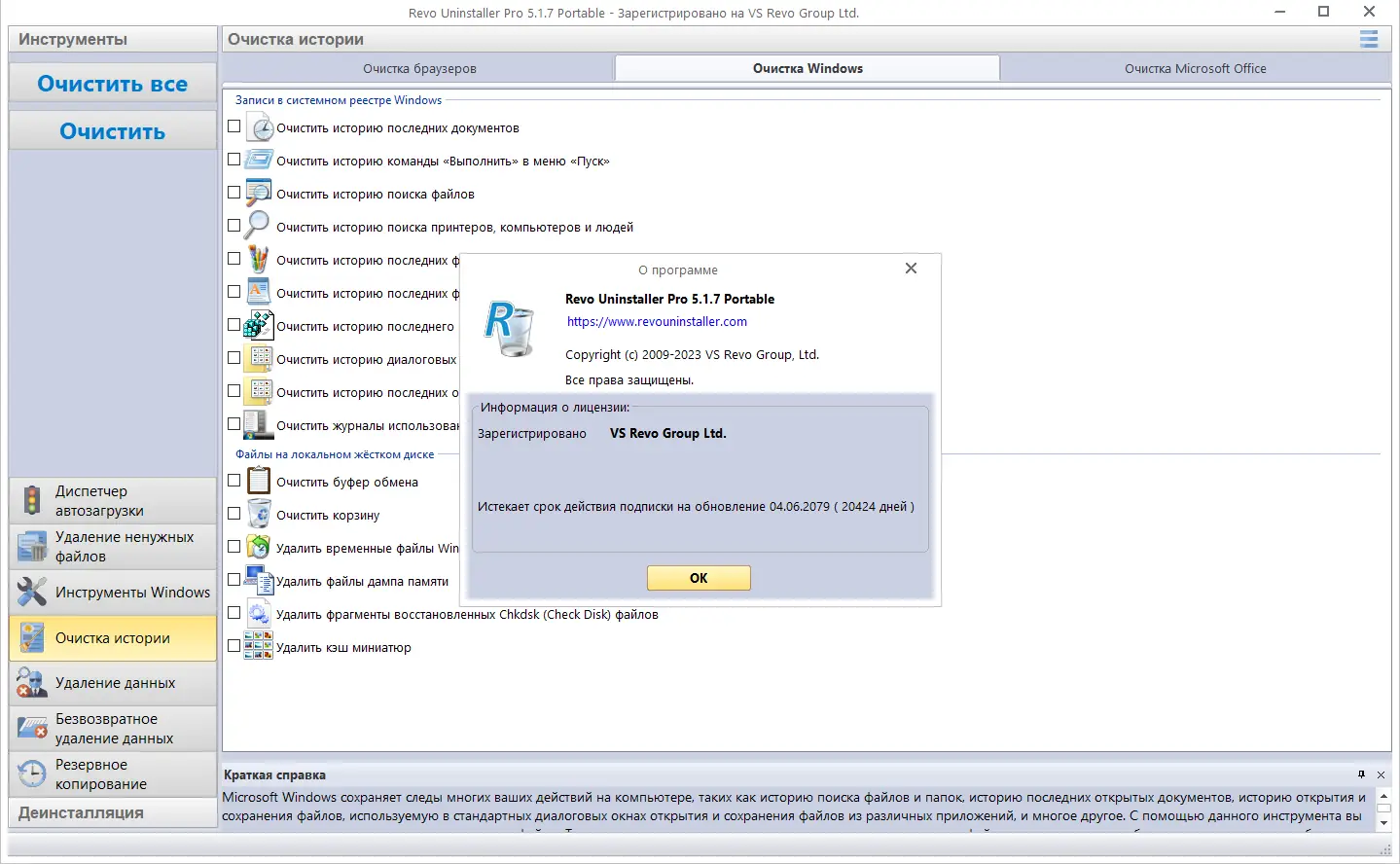Image resolution: width=1400 pixels, height=864 pixels.
Task: Click the magnifier icon for printer search history
Action: [x=257, y=226]
